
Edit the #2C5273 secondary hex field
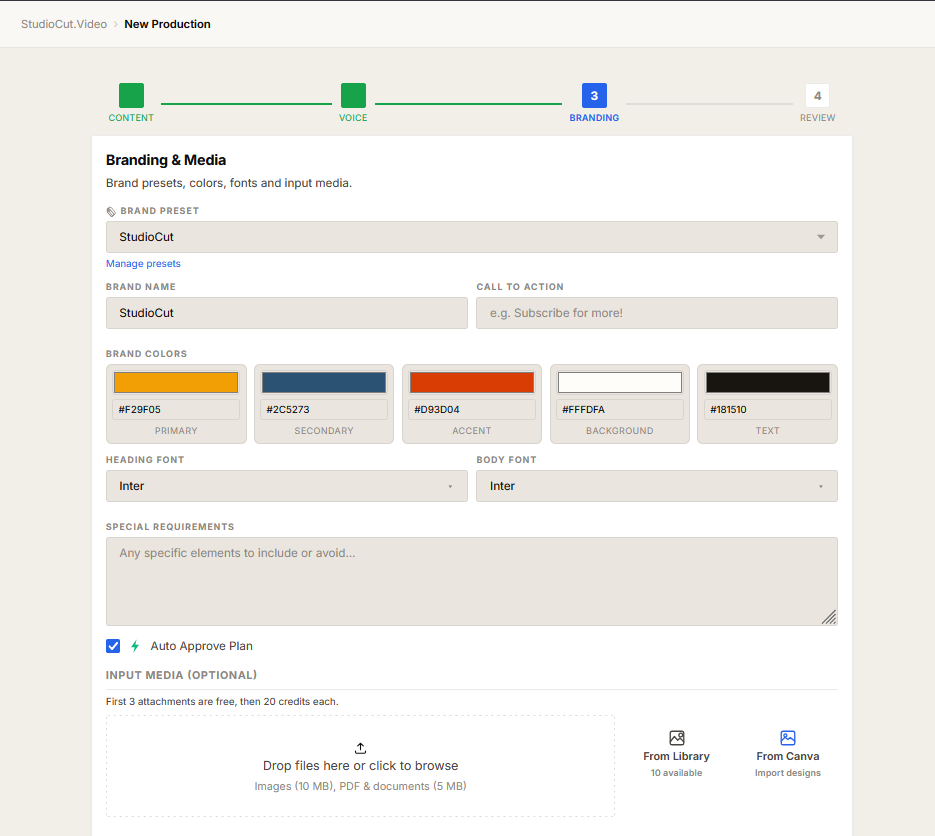click(324, 410)
